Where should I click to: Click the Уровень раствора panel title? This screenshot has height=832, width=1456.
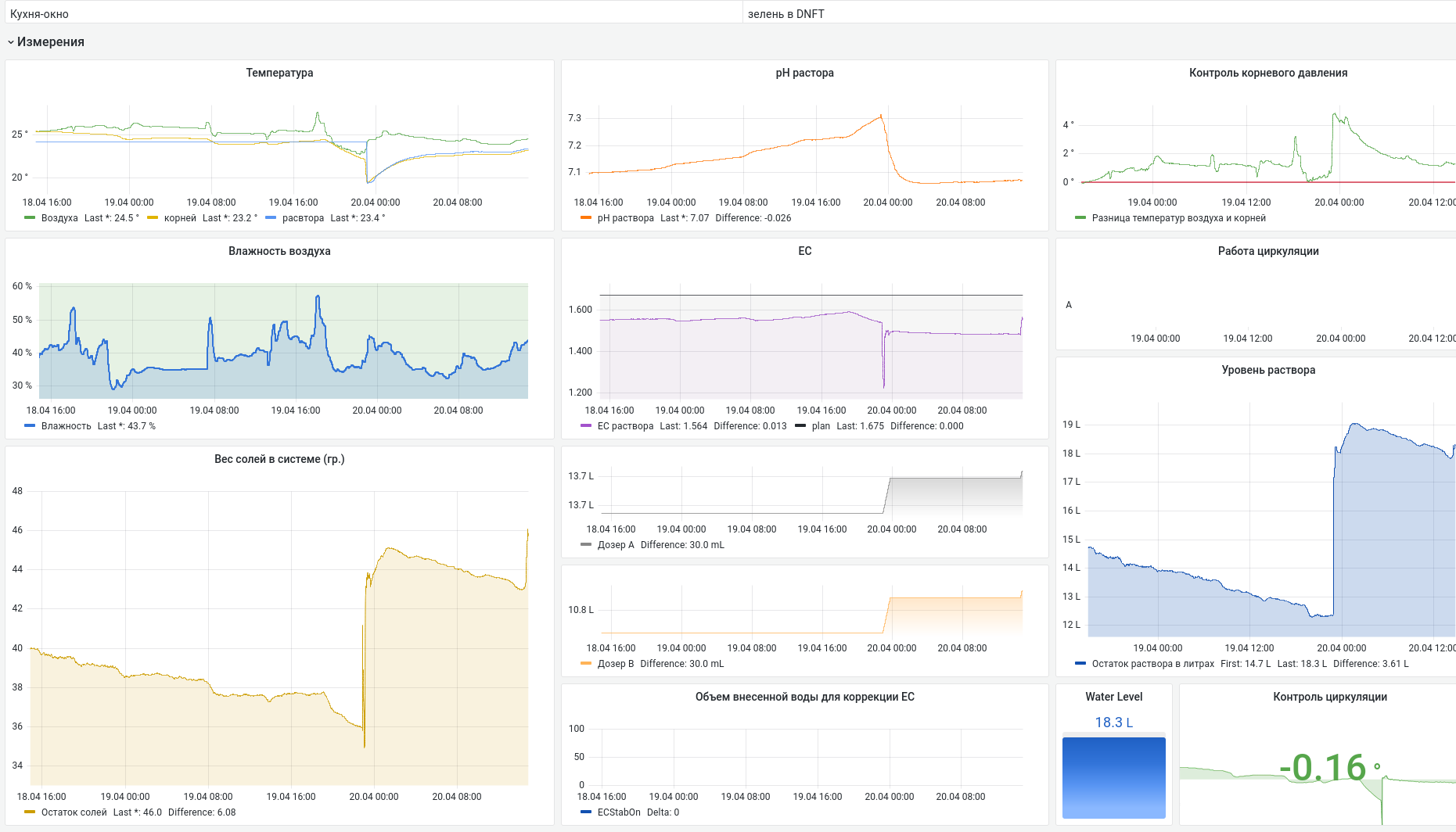pyautogui.click(x=1267, y=370)
